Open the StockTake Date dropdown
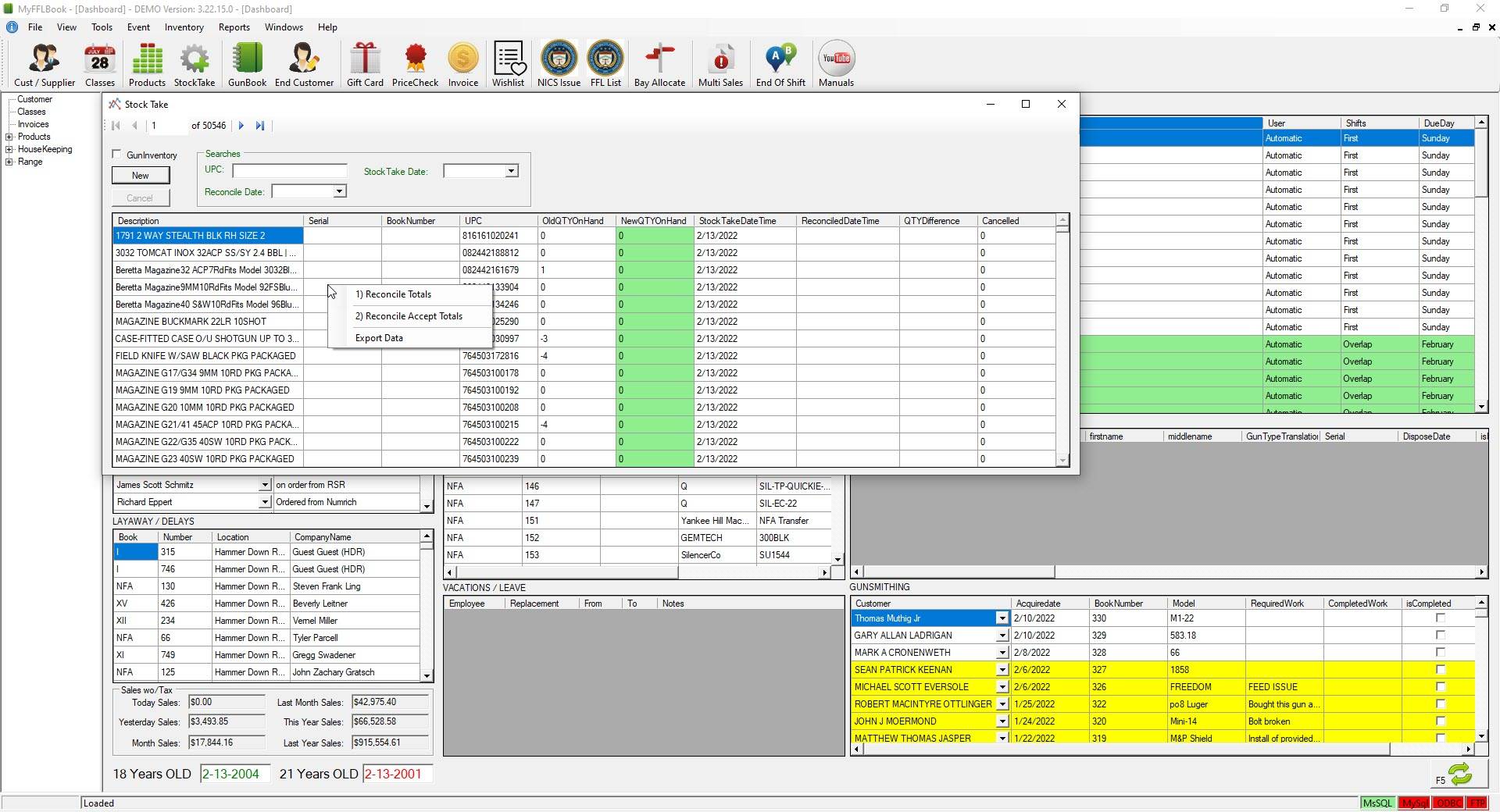 (x=511, y=171)
